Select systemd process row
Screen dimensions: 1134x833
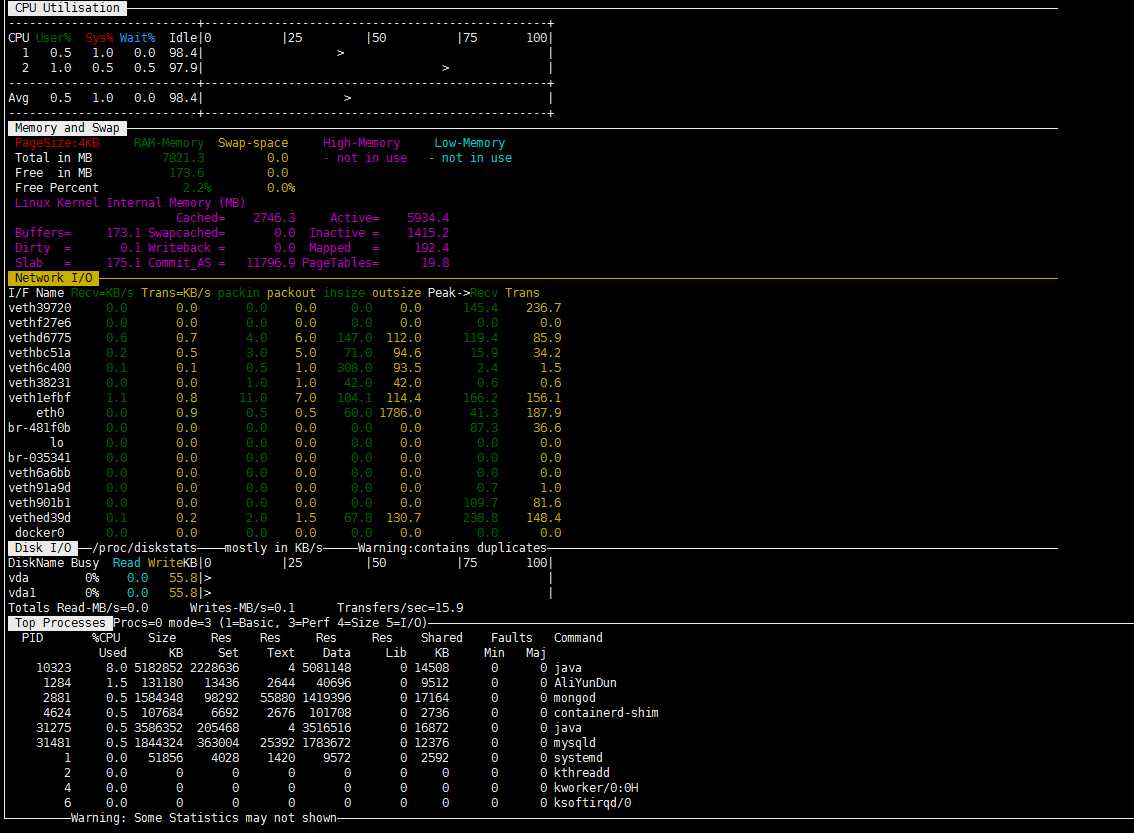(x=333, y=758)
